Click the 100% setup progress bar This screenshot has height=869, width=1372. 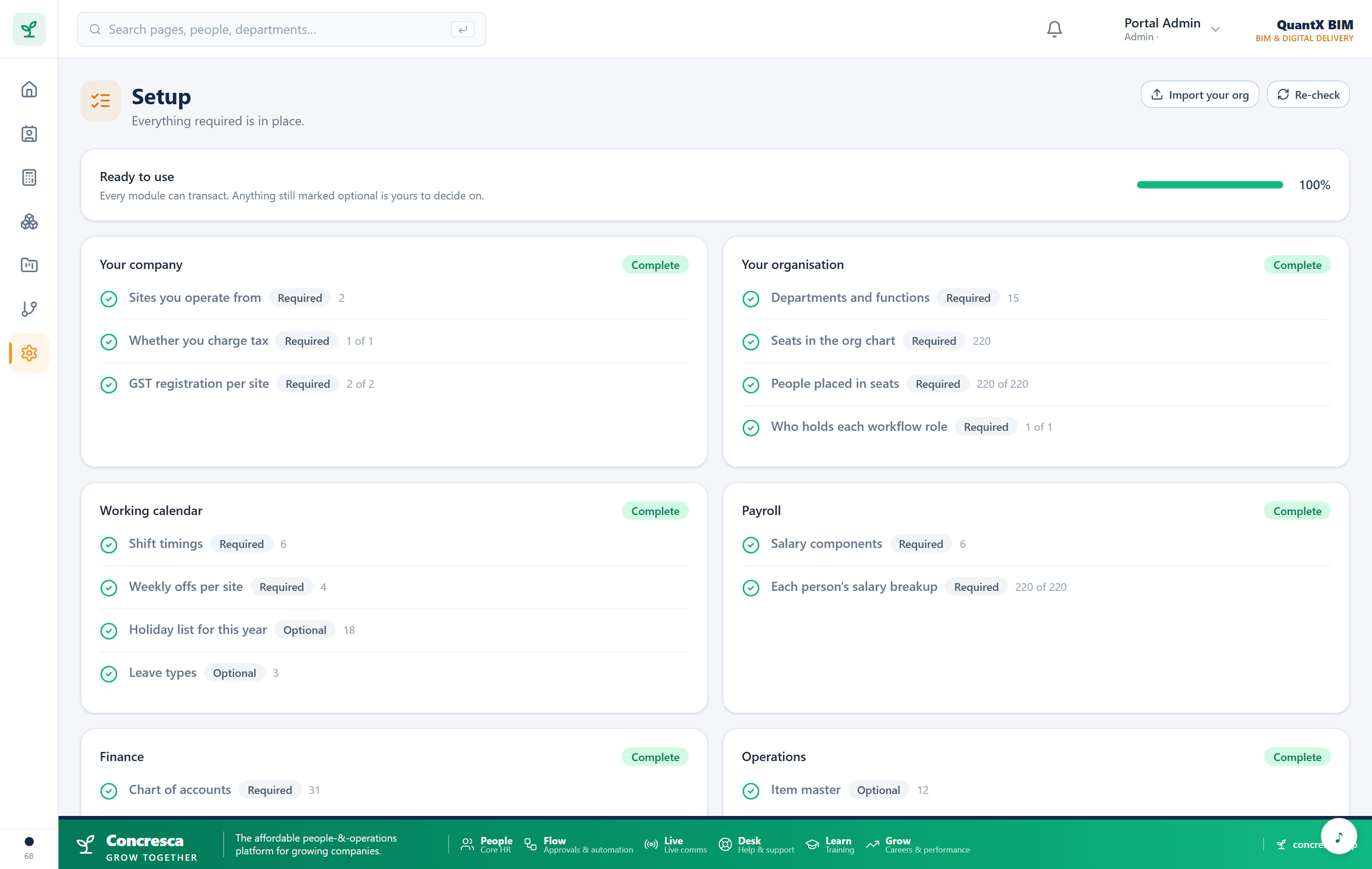(x=1209, y=185)
